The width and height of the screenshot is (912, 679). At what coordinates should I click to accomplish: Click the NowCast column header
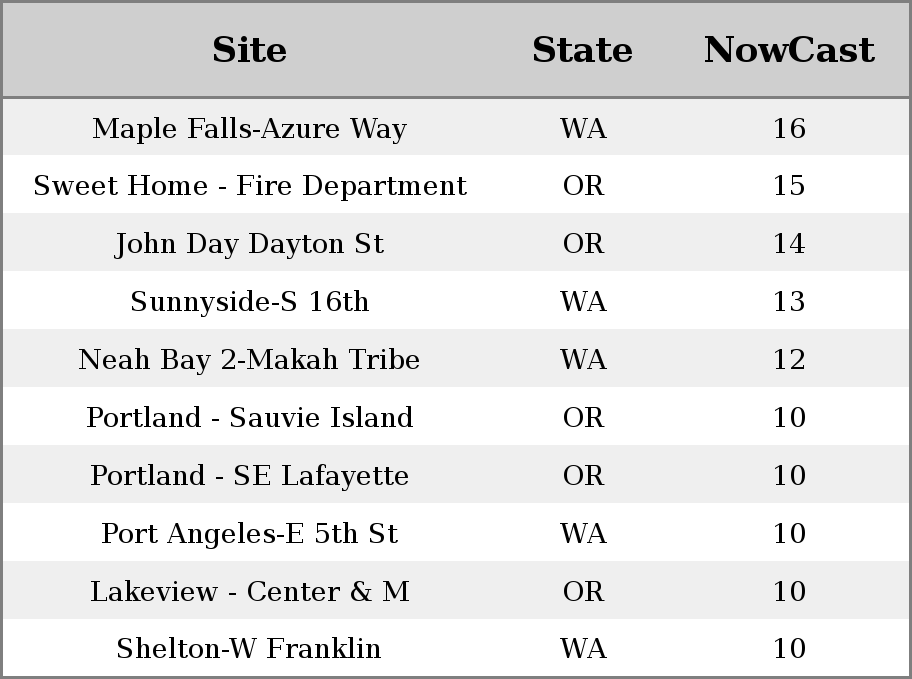(x=789, y=50)
